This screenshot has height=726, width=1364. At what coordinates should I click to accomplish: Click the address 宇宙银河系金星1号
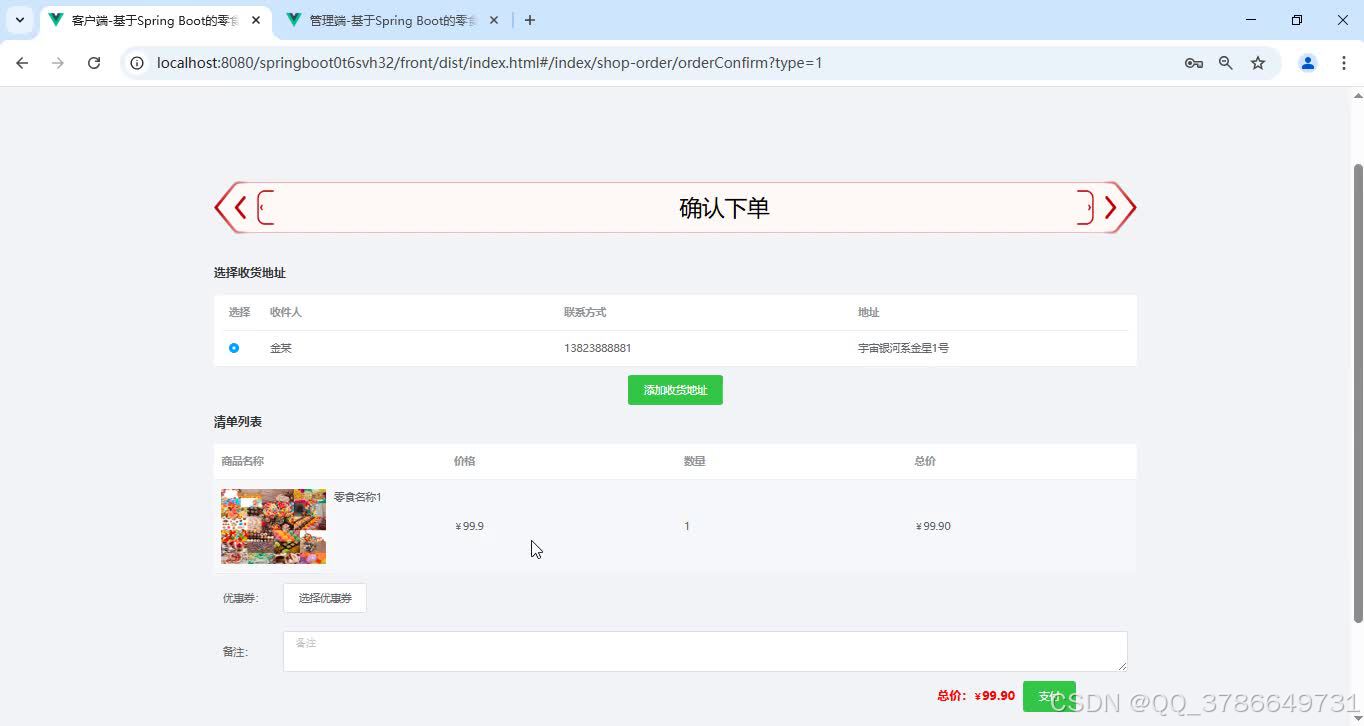[903, 348]
